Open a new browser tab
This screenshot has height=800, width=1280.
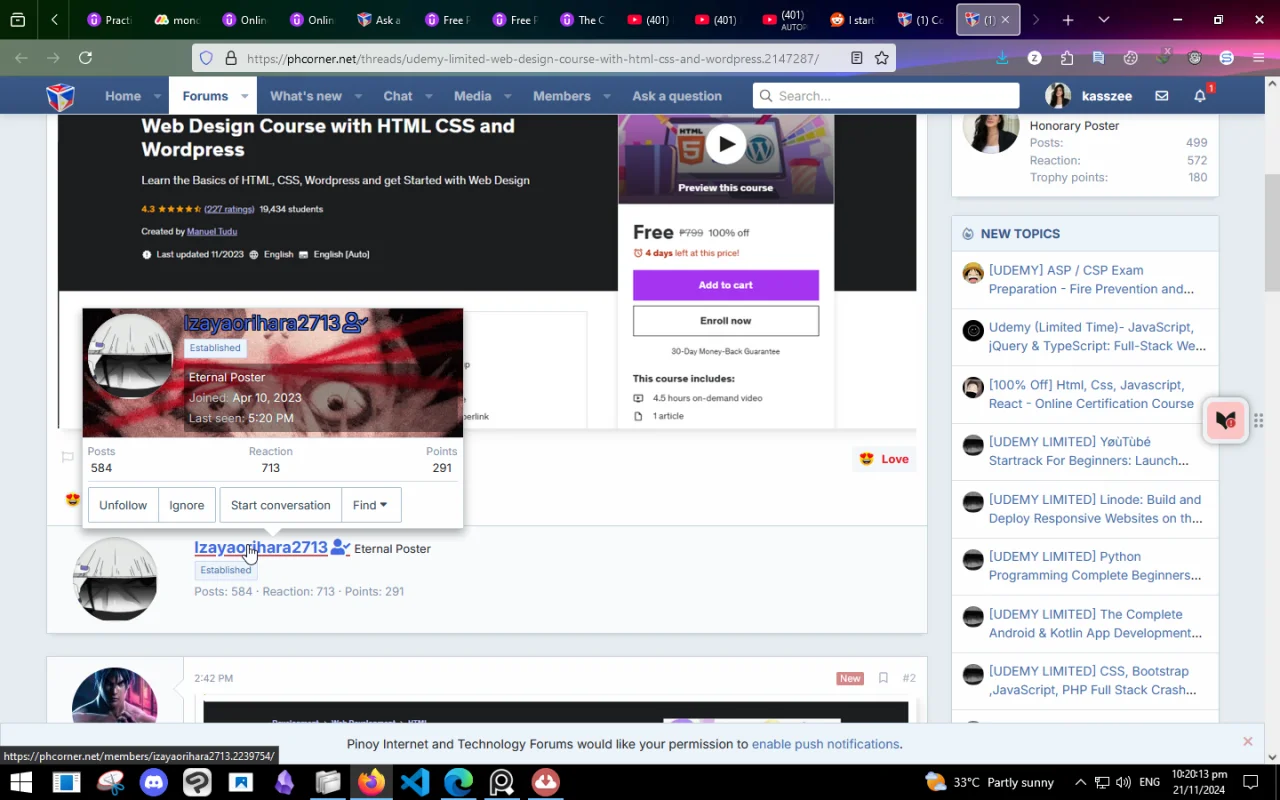[1068, 20]
